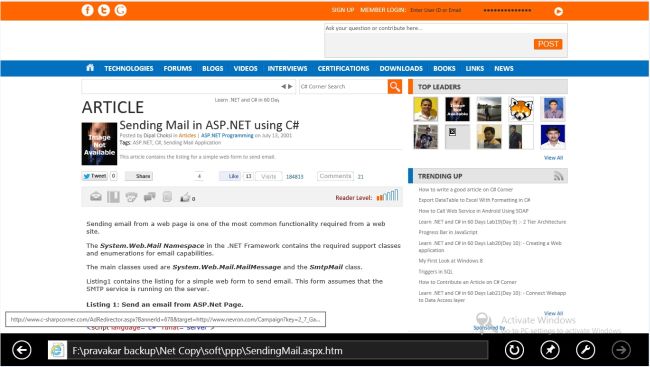650x367 pixels.
Task: Open the Articles link in byline
Action: [187, 136]
